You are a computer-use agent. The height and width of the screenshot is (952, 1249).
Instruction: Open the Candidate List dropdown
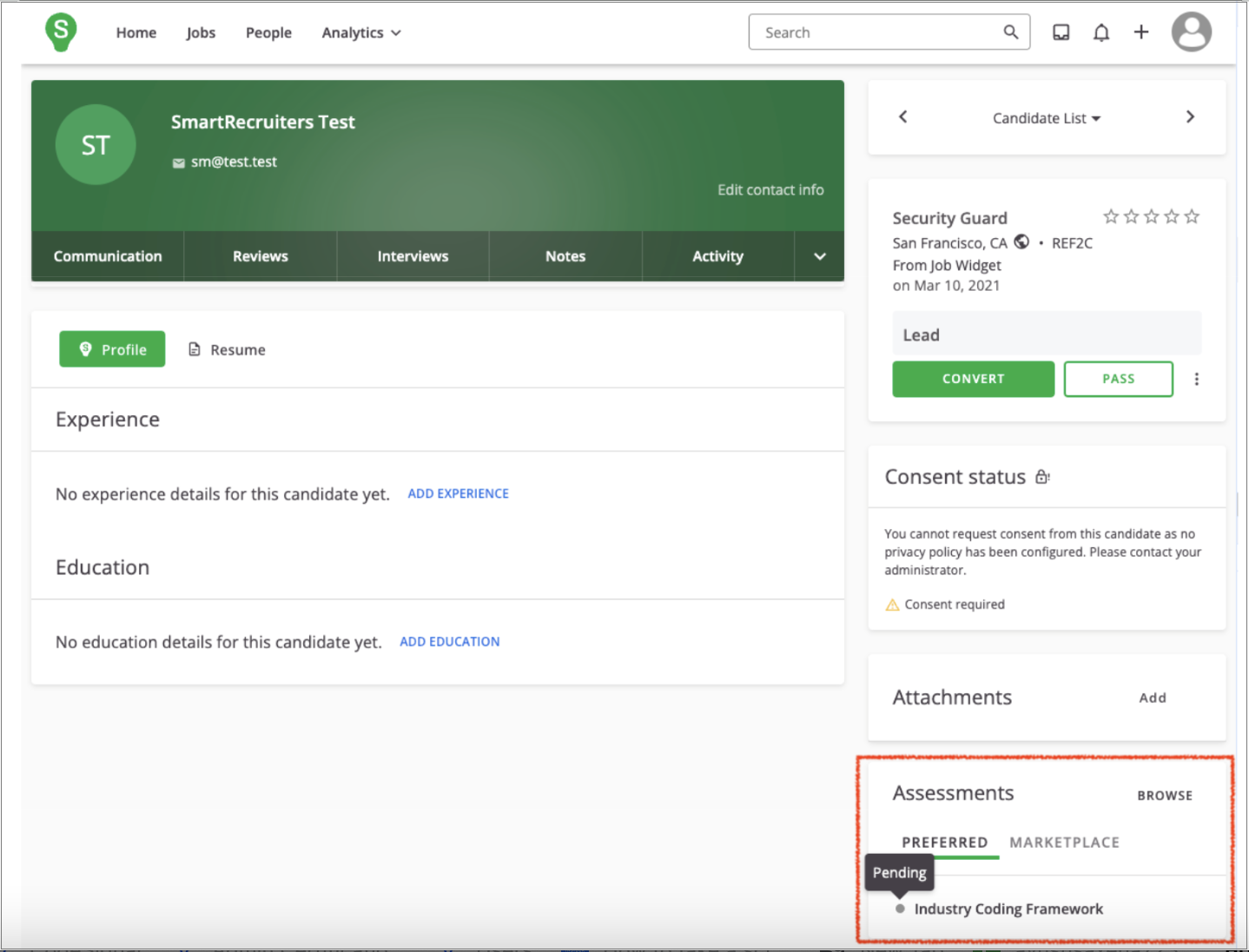[1047, 118]
